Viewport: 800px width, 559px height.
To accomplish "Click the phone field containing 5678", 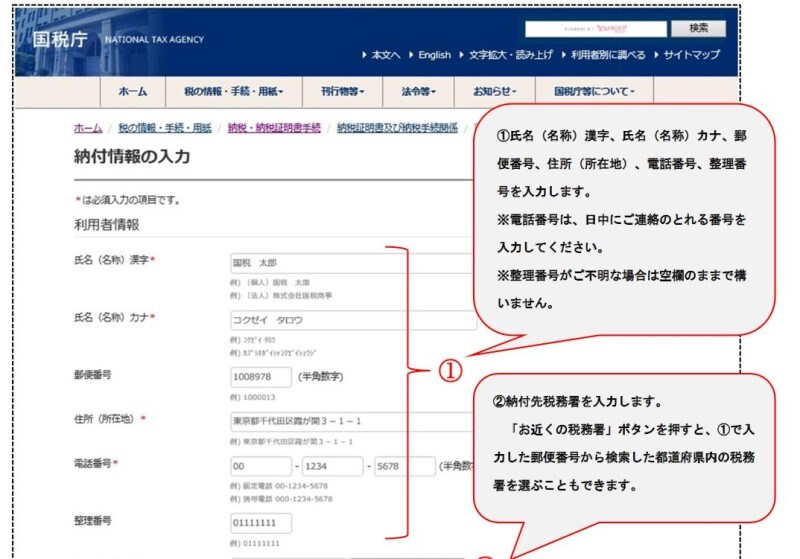I will [x=405, y=466].
